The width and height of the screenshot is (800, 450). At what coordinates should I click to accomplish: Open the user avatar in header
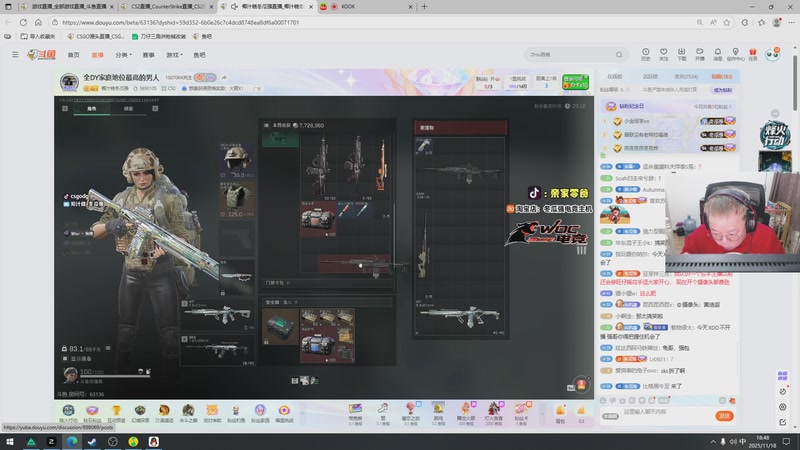[772, 54]
